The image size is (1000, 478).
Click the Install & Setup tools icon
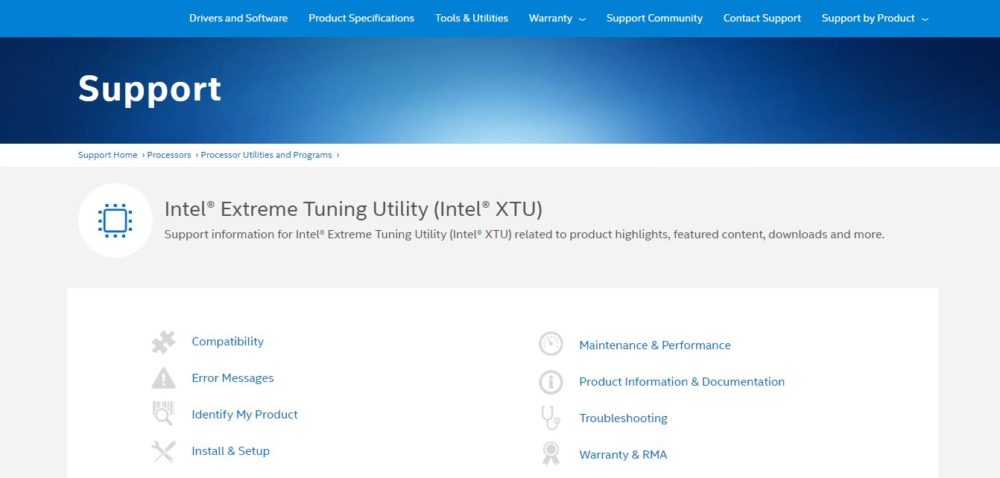coord(163,451)
